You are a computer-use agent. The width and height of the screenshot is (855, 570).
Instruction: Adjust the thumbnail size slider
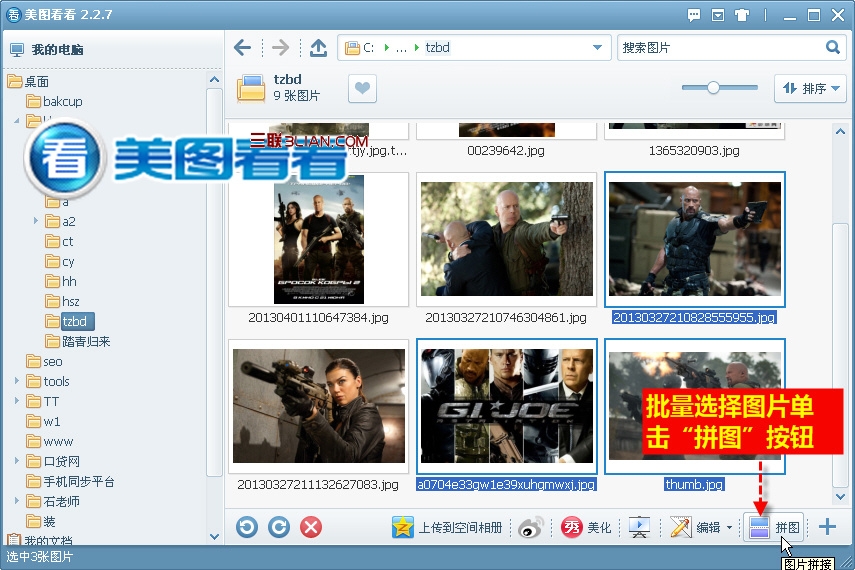click(713, 87)
